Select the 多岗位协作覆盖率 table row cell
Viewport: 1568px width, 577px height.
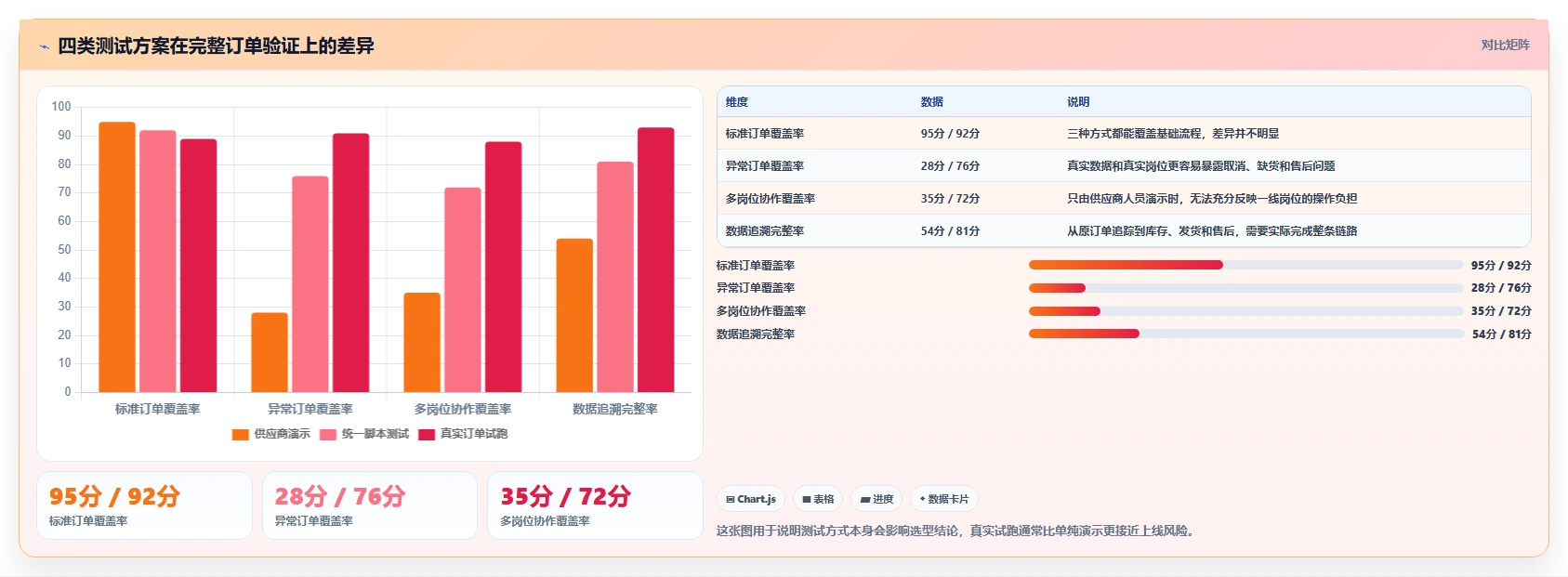pyautogui.click(x=771, y=199)
